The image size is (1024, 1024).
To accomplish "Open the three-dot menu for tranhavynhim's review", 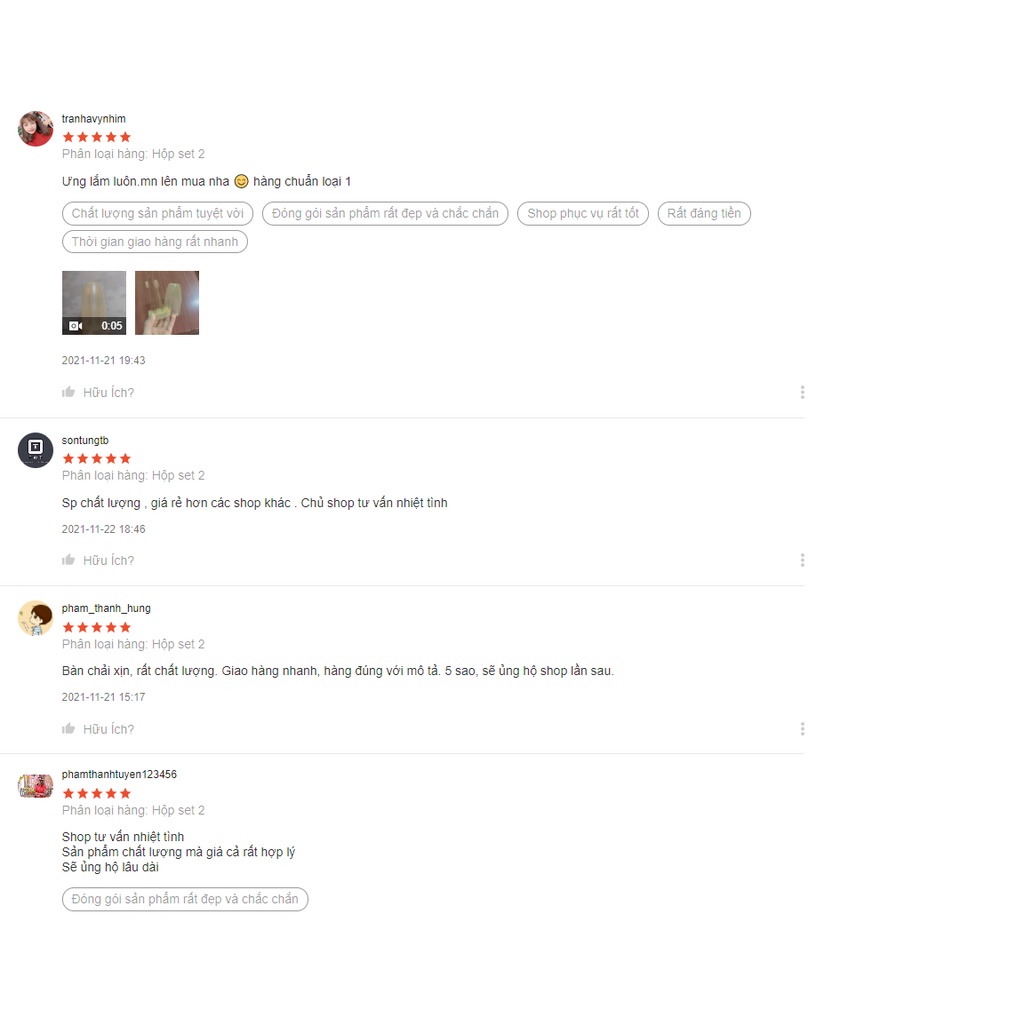I will pyautogui.click(x=802, y=392).
